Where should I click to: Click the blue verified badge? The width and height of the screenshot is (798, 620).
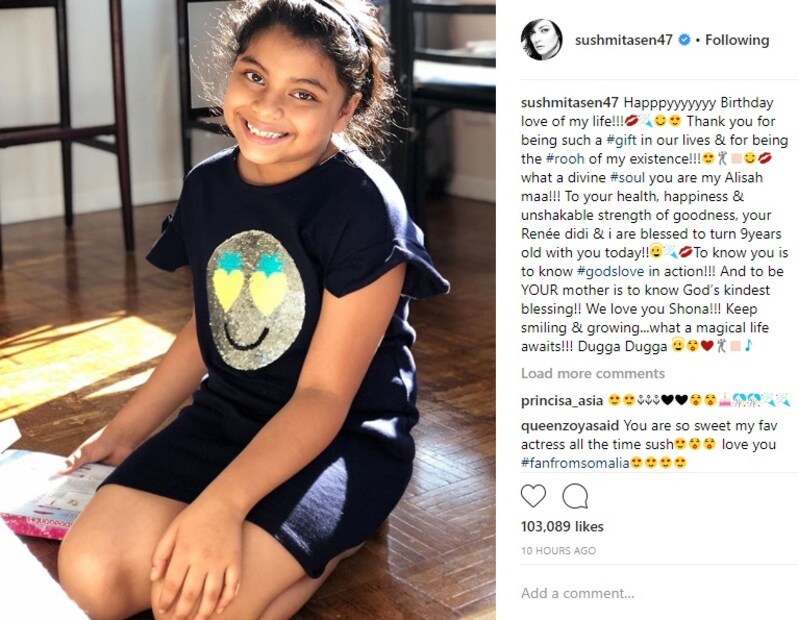pyautogui.click(x=685, y=40)
